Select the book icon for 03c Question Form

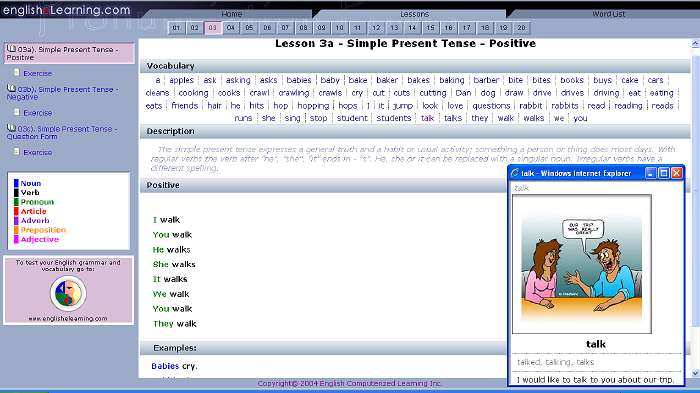[11, 128]
